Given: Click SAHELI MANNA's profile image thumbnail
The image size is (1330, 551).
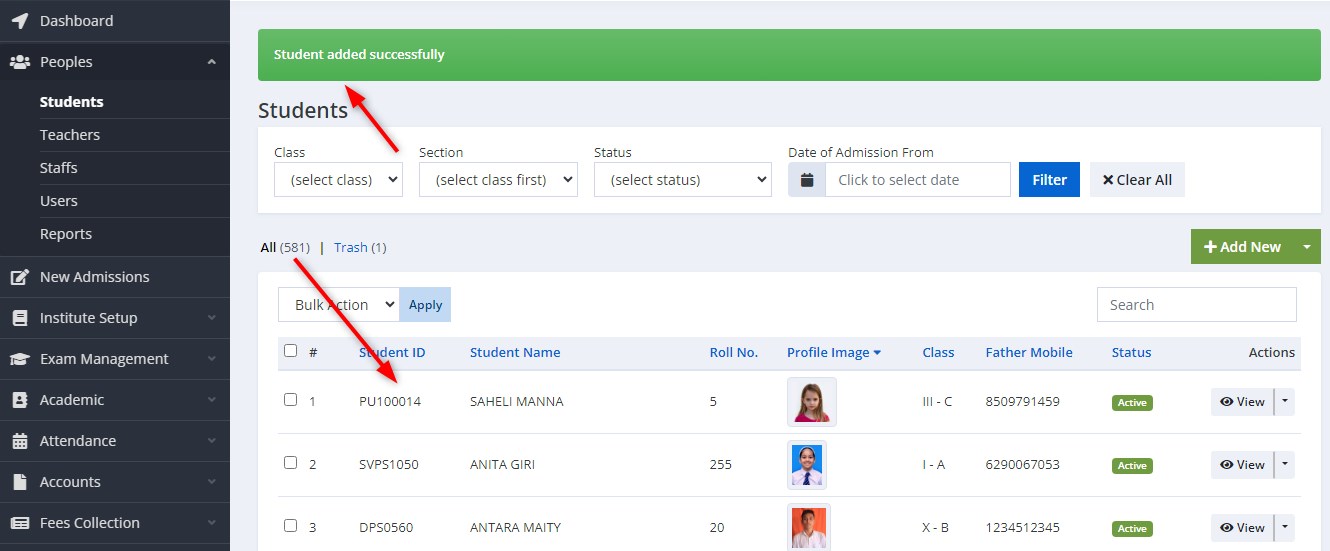Looking at the screenshot, I should 812,402.
